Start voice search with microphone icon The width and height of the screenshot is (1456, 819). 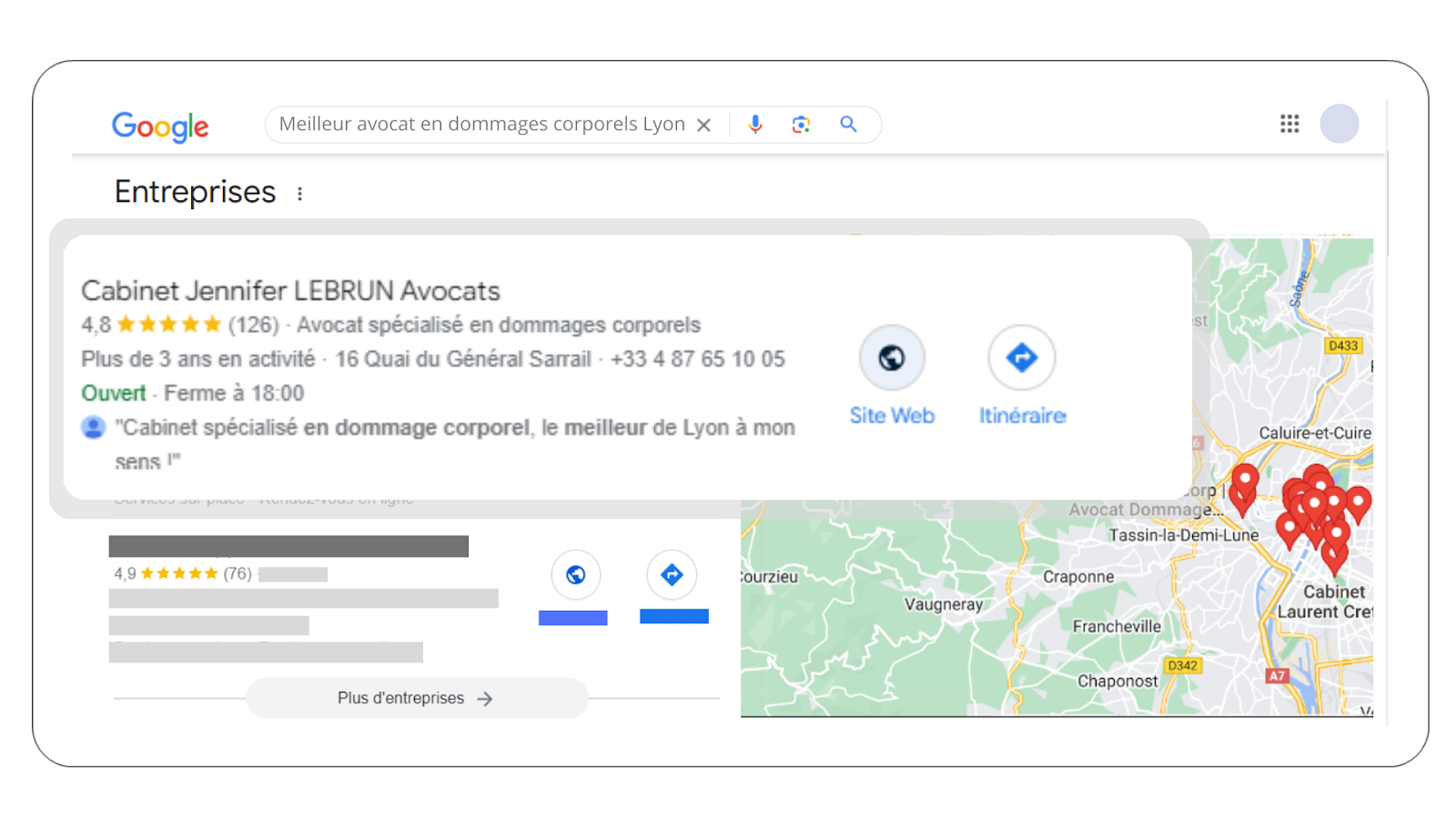coord(755,125)
